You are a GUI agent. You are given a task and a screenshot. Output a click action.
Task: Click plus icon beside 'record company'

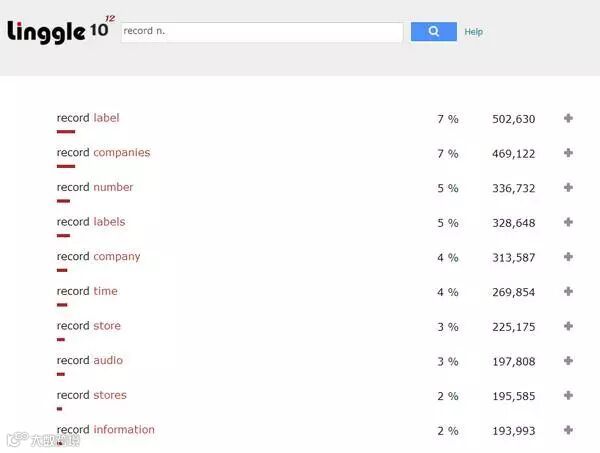[x=568, y=257]
